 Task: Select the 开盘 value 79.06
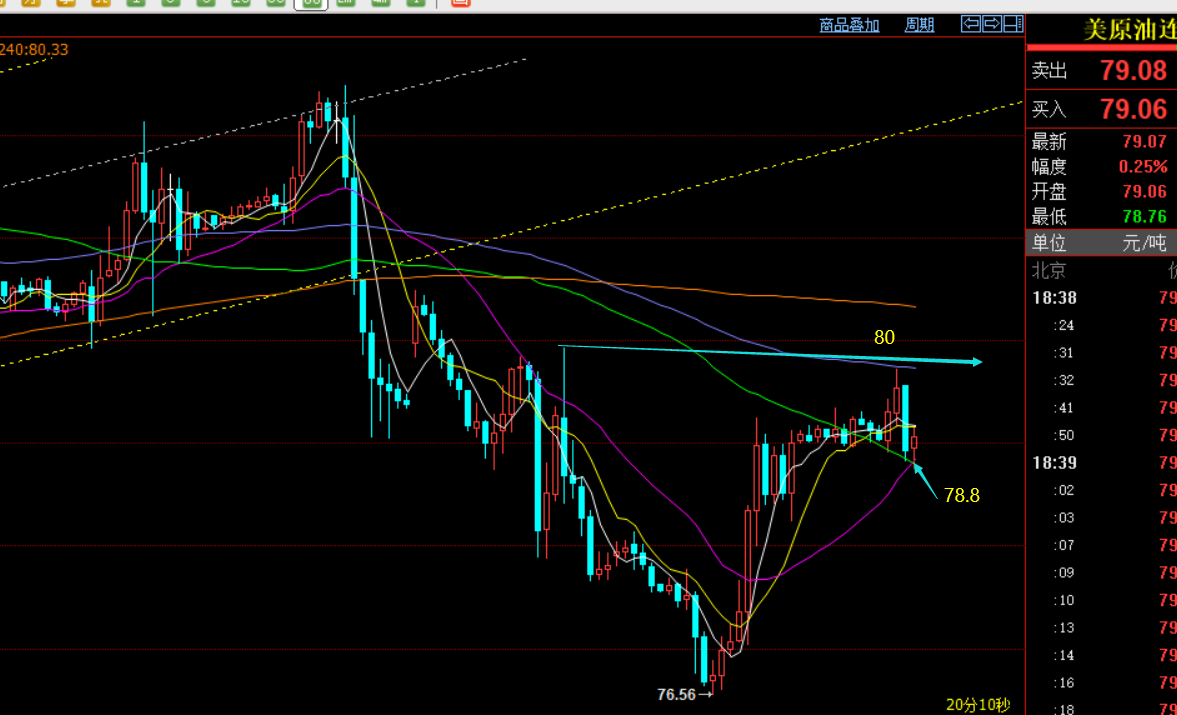coord(1145,191)
